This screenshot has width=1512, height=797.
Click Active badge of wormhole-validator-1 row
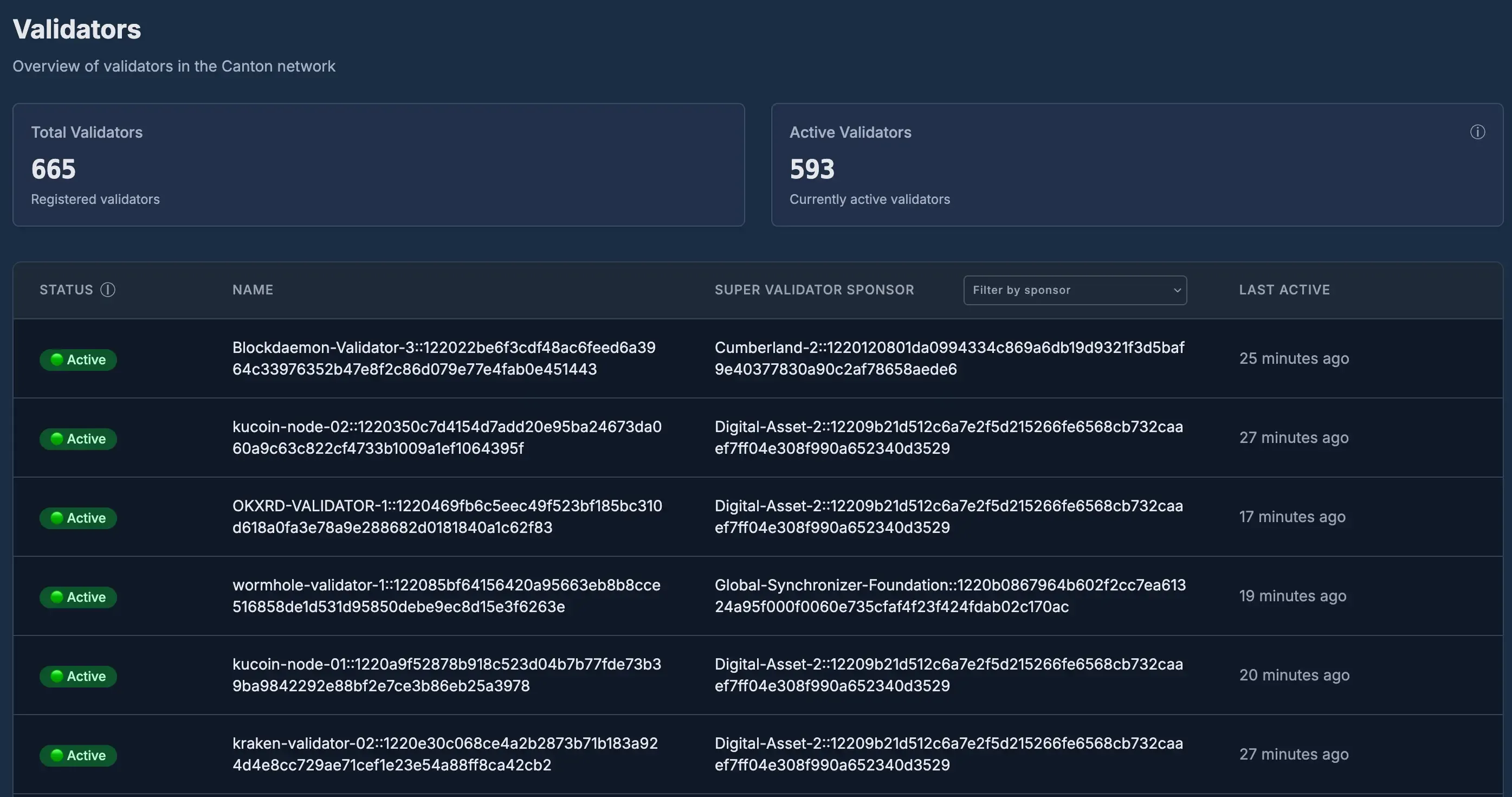point(78,597)
